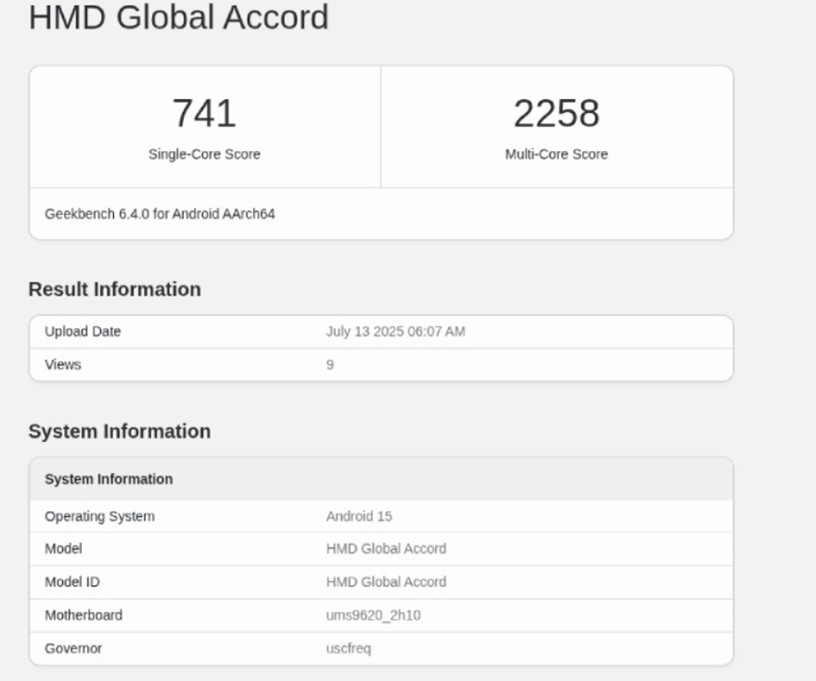The width and height of the screenshot is (816, 681).
Task: Select the Views row label
Action: tap(63, 365)
